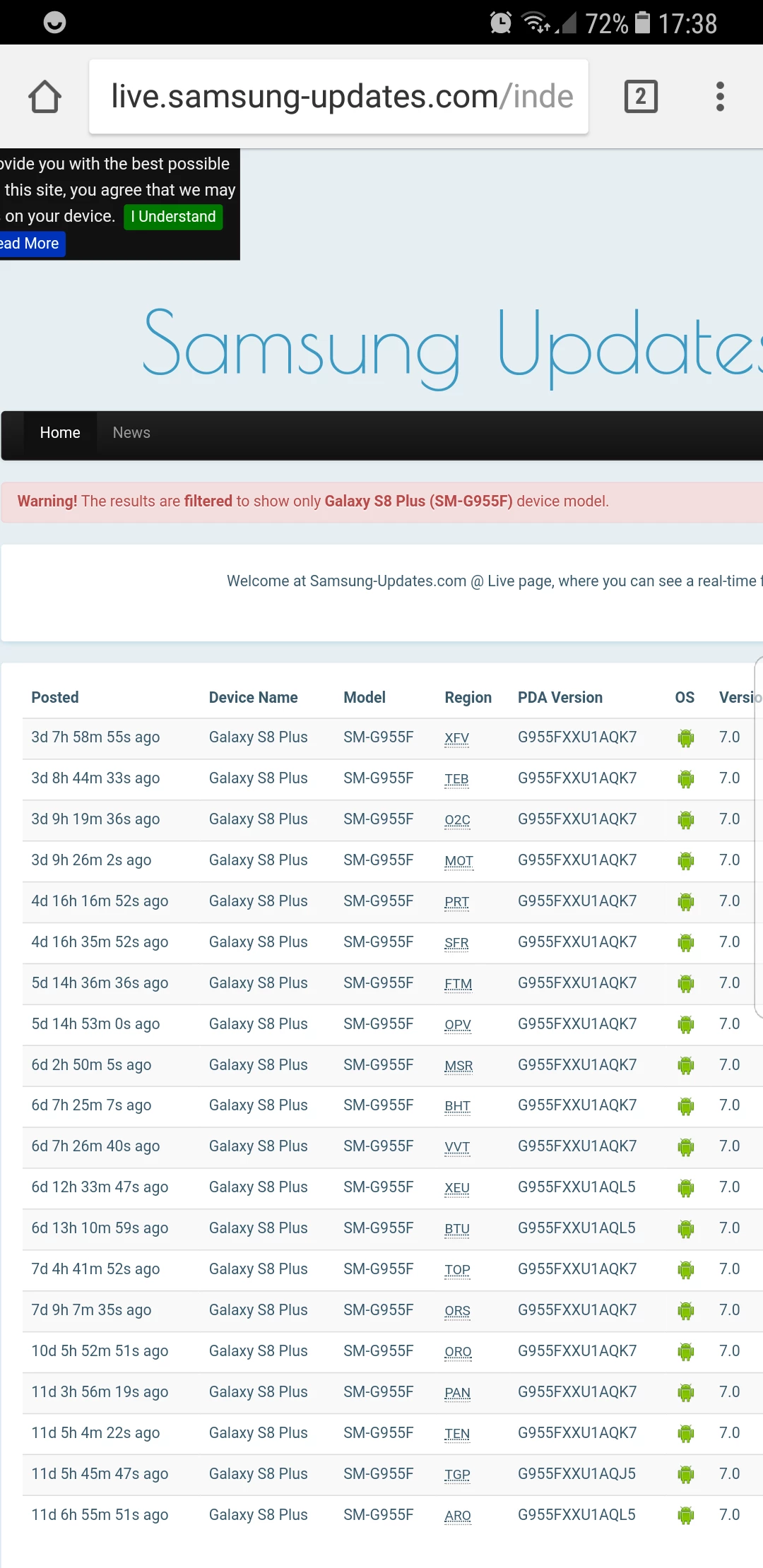Click the ORO region code

(458, 1352)
